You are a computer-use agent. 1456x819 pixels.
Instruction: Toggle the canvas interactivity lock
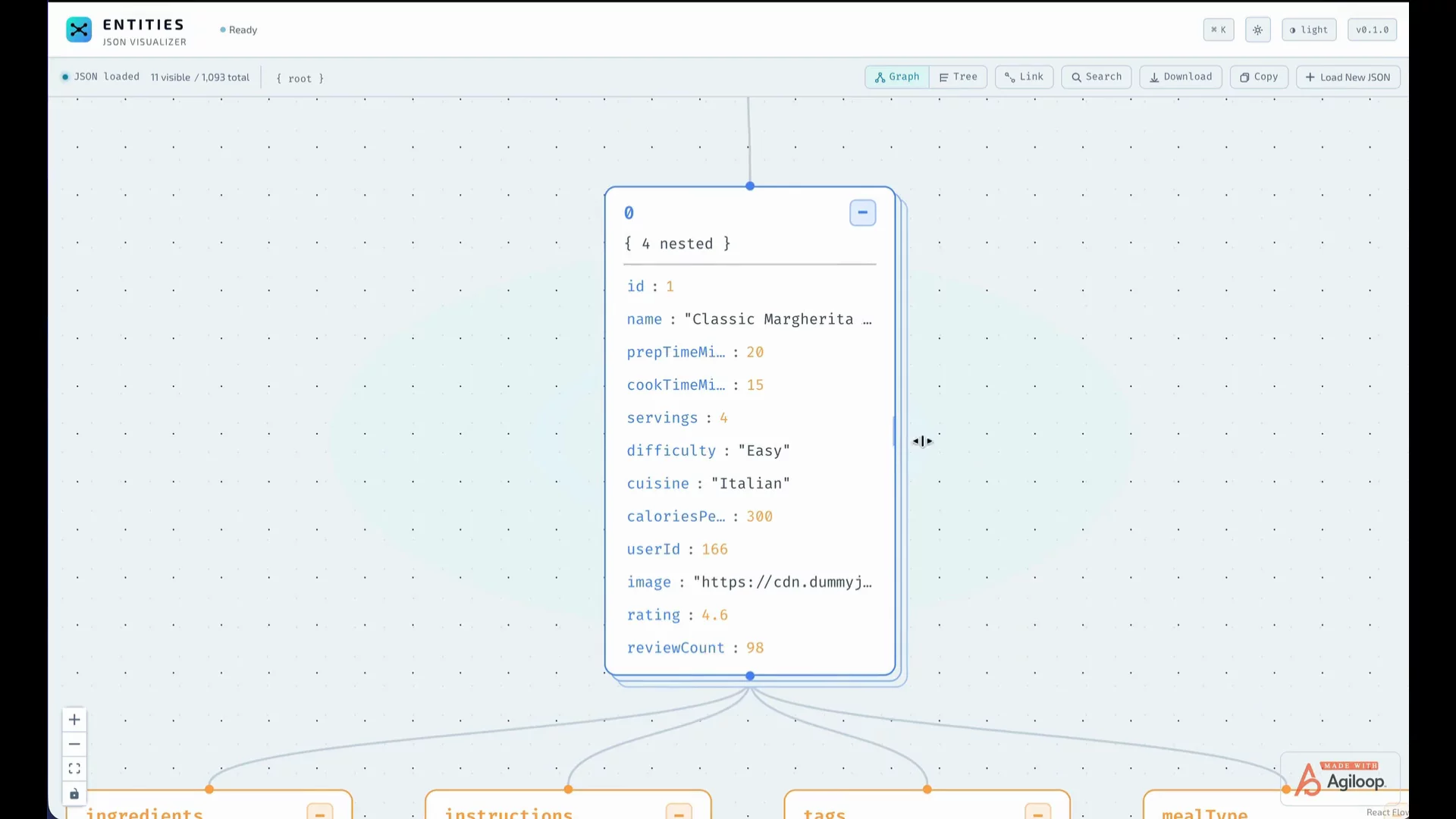click(74, 794)
